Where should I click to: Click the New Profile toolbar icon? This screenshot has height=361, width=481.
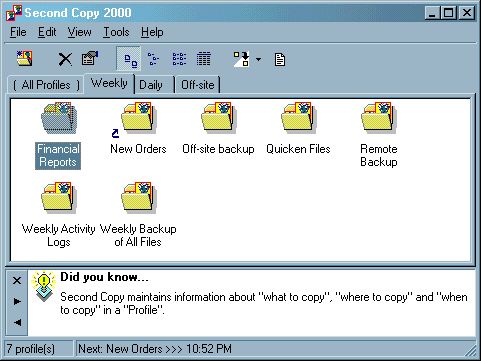tap(25, 59)
